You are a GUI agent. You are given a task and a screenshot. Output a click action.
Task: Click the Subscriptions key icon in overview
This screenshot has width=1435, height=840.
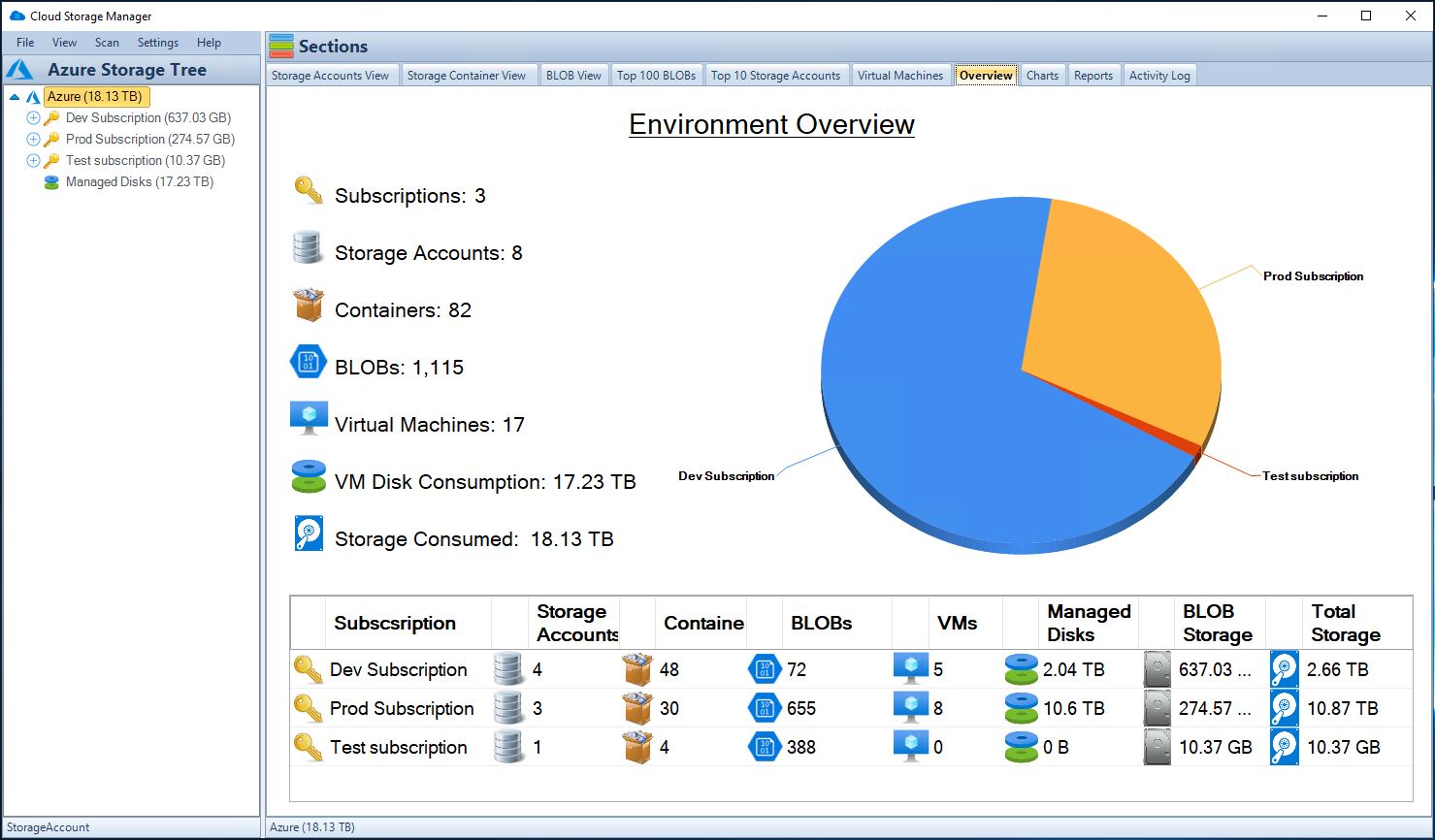309,190
